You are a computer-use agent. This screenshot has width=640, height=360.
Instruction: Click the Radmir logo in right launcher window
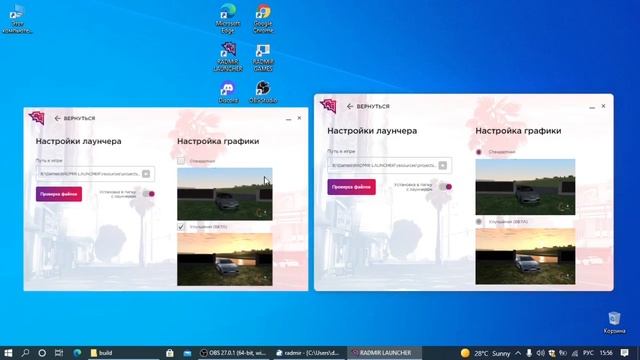[328, 106]
